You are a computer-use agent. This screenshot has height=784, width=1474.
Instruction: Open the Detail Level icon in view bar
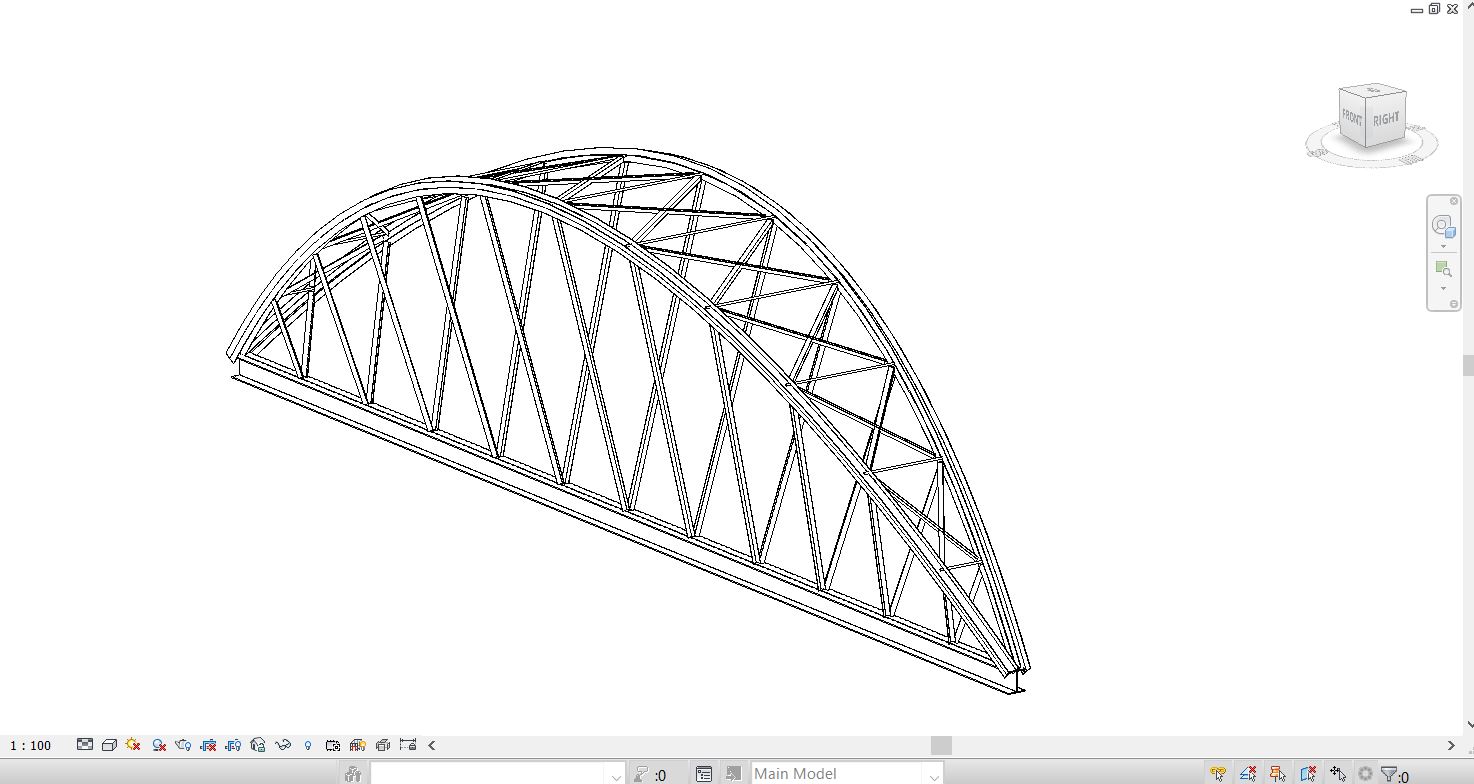coord(85,745)
